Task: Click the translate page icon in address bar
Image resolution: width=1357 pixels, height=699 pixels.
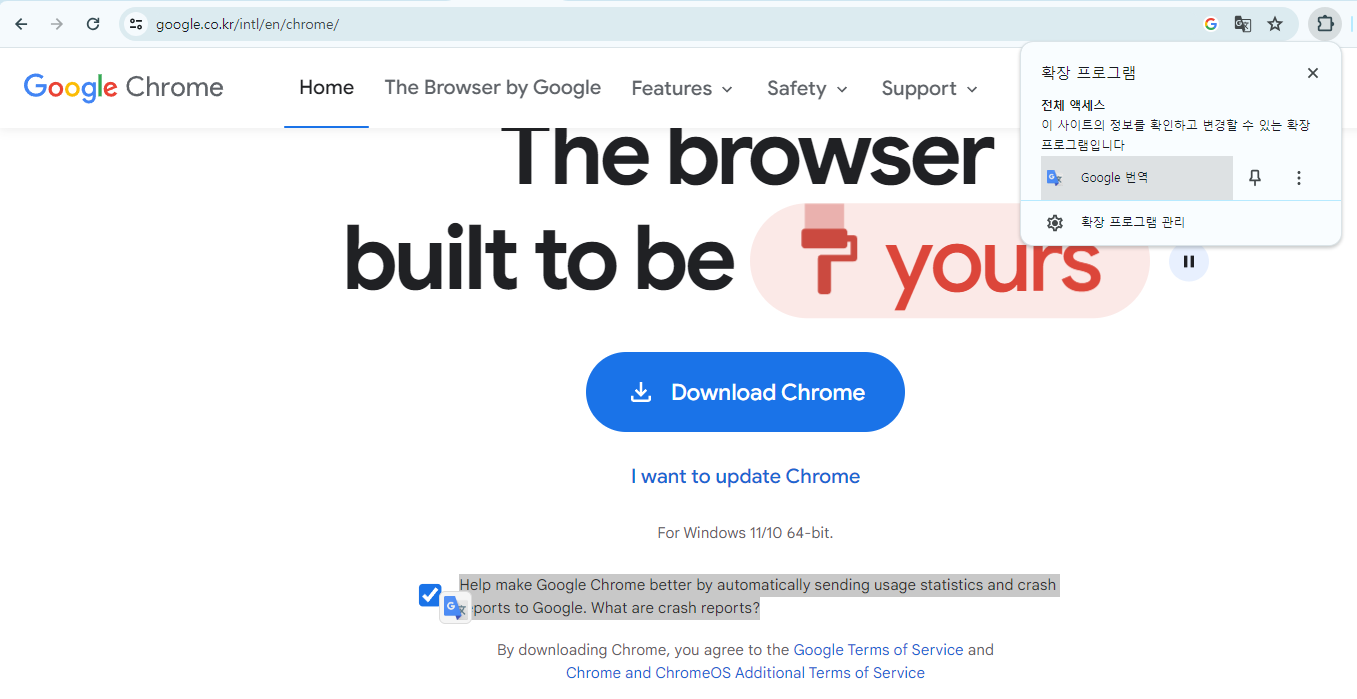Action: point(1243,24)
